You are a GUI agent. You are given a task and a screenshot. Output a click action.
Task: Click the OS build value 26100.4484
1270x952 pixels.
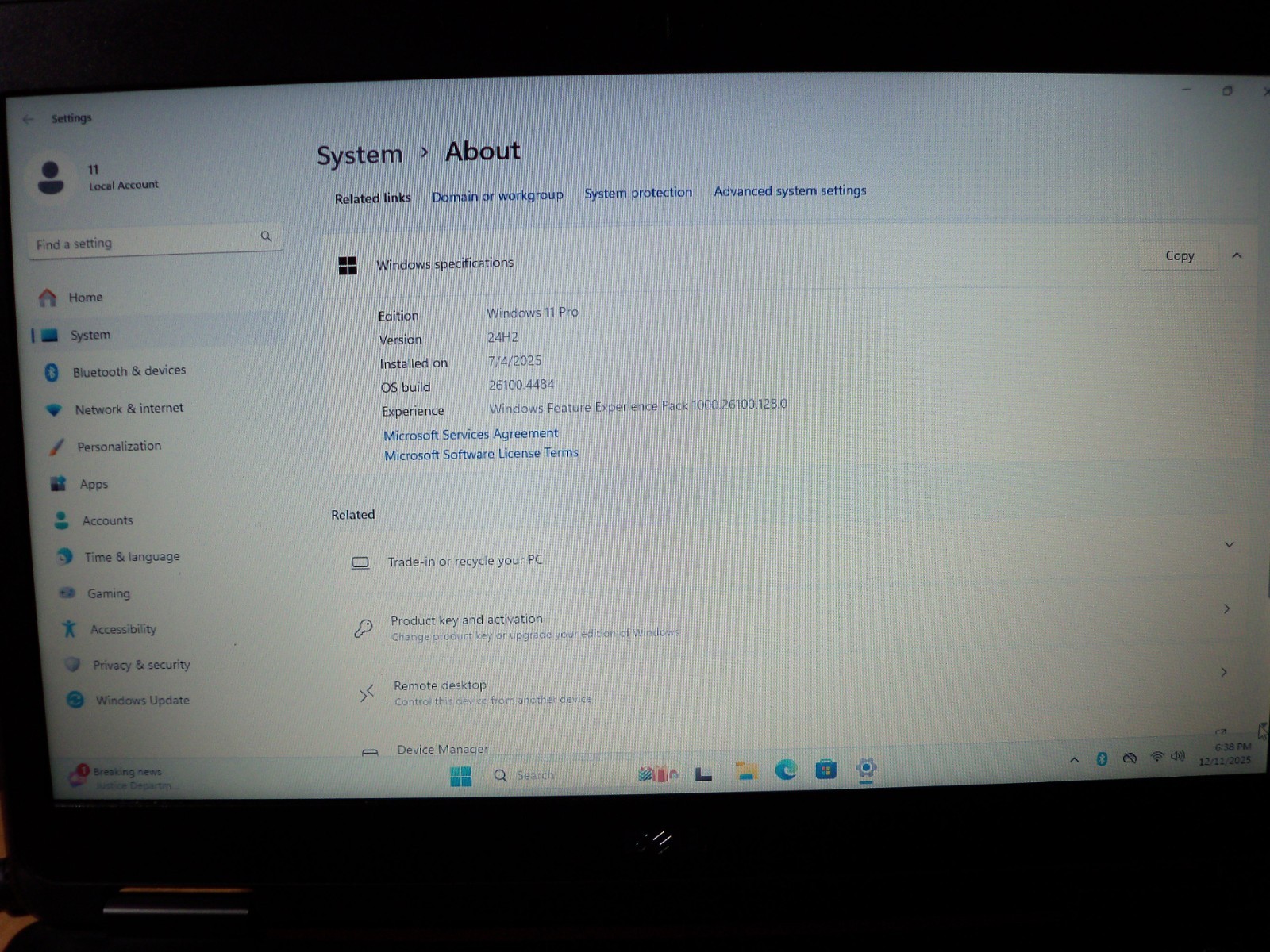(521, 385)
